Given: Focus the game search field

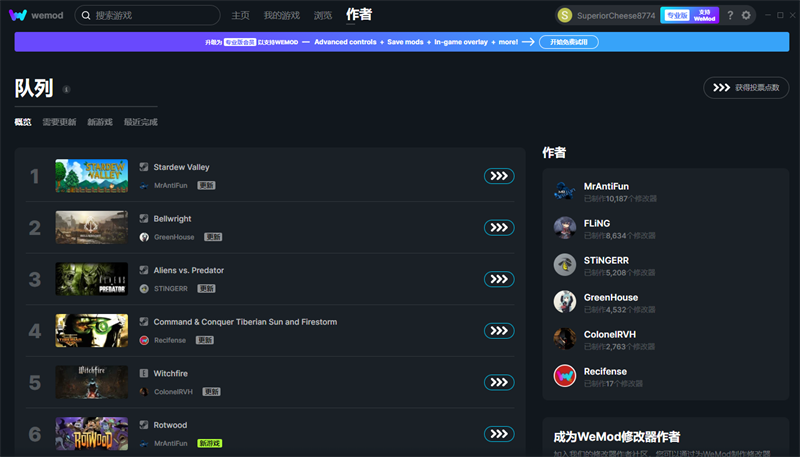Looking at the screenshot, I should tap(147, 15).
